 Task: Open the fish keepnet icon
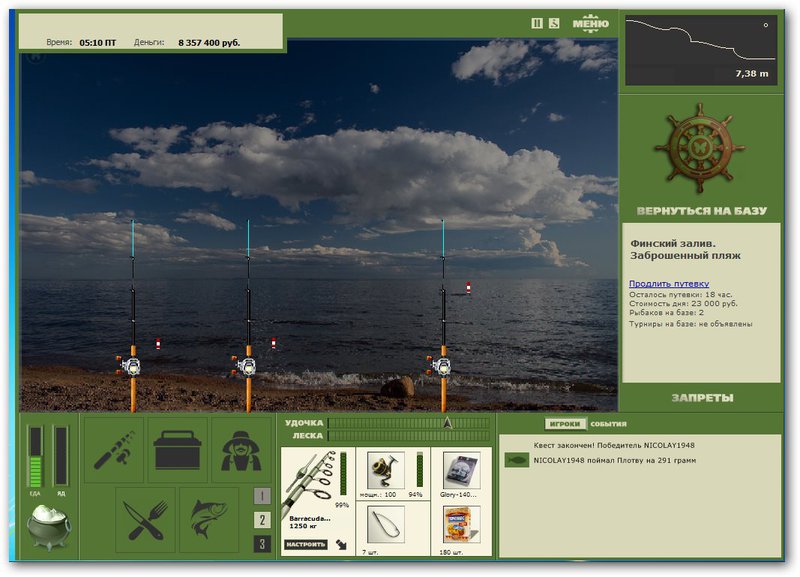point(209,520)
